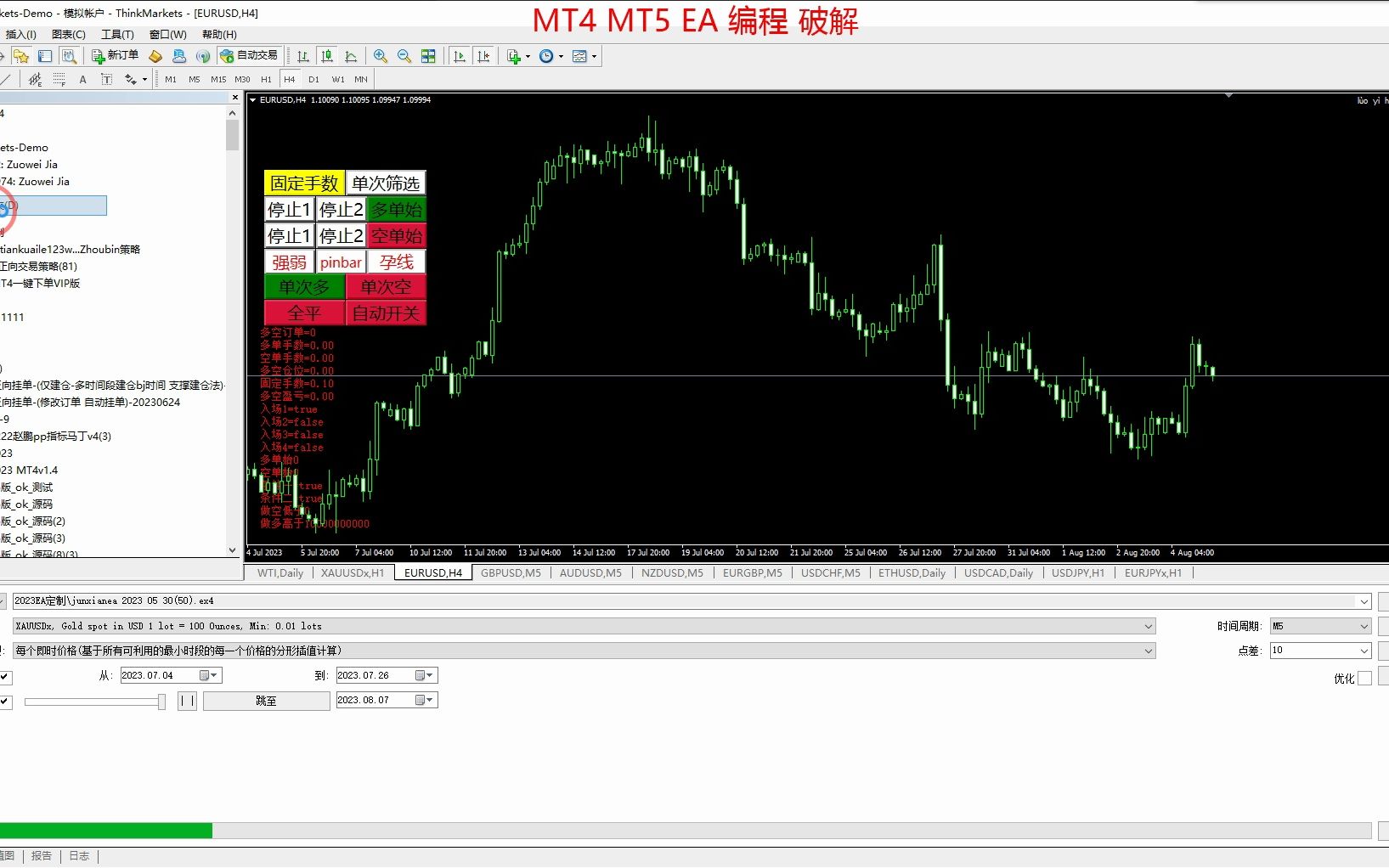Open the 工具(T) menu
This screenshot has width=1389, height=868.
tap(117, 34)
